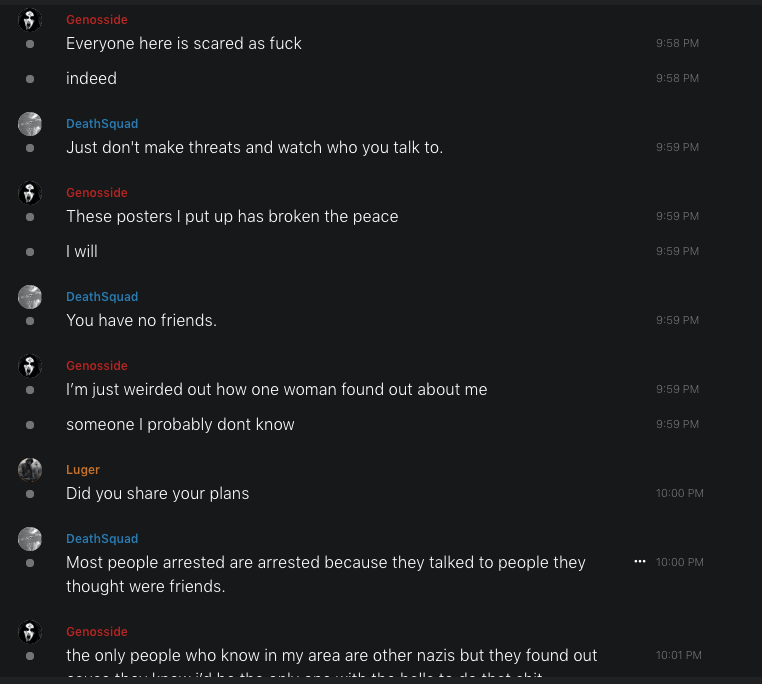Click the 10:01 PM timestamp
This screenshot has width=762, height=684.
pyautogui.click(x=679, y=655)
